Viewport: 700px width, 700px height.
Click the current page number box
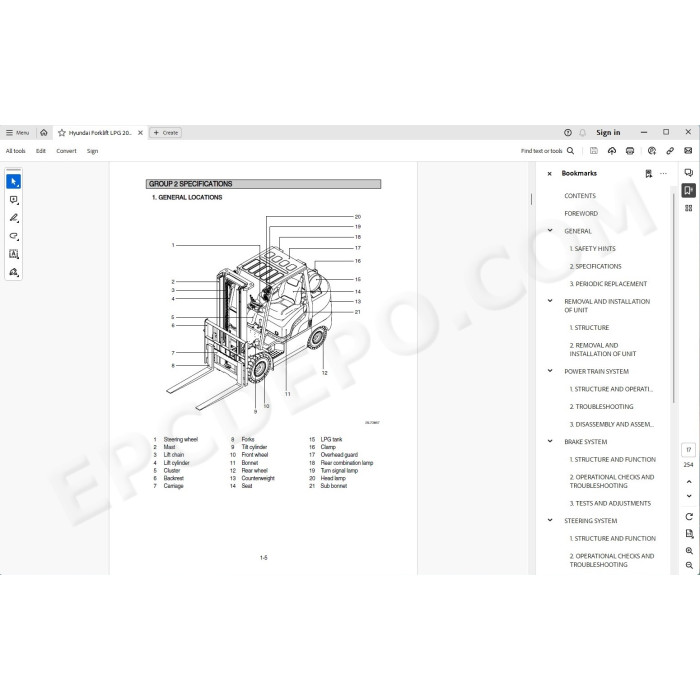click(688, 450)
